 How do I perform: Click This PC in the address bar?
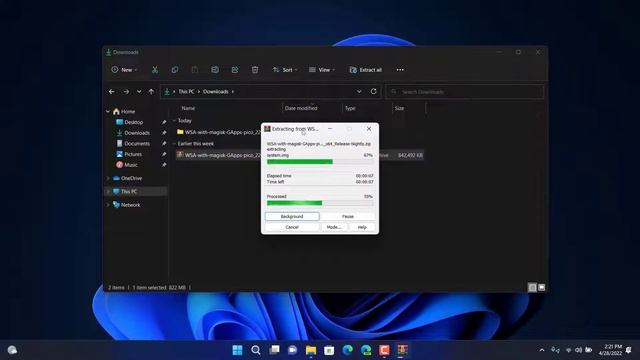pyautogui.click(x=186, y=91)
